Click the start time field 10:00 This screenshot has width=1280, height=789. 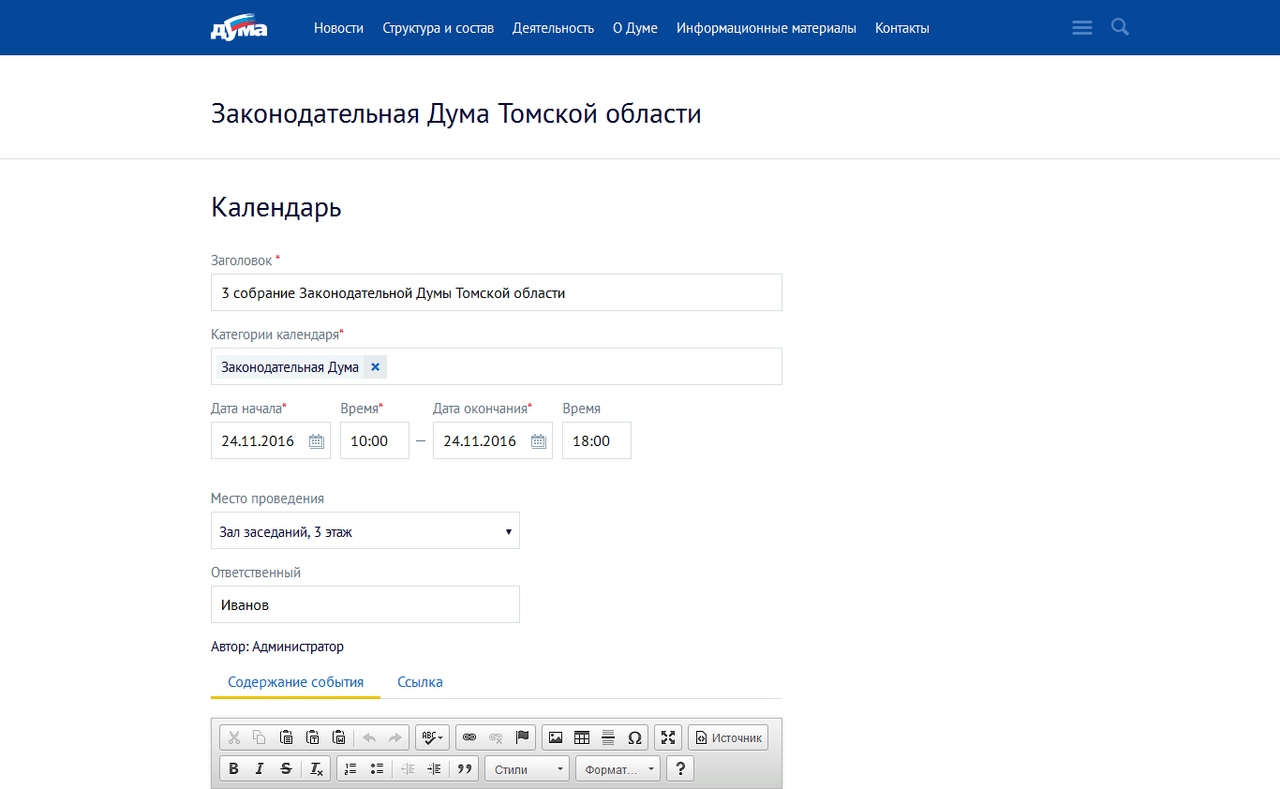pyautogui.click(x=374, y=441)
